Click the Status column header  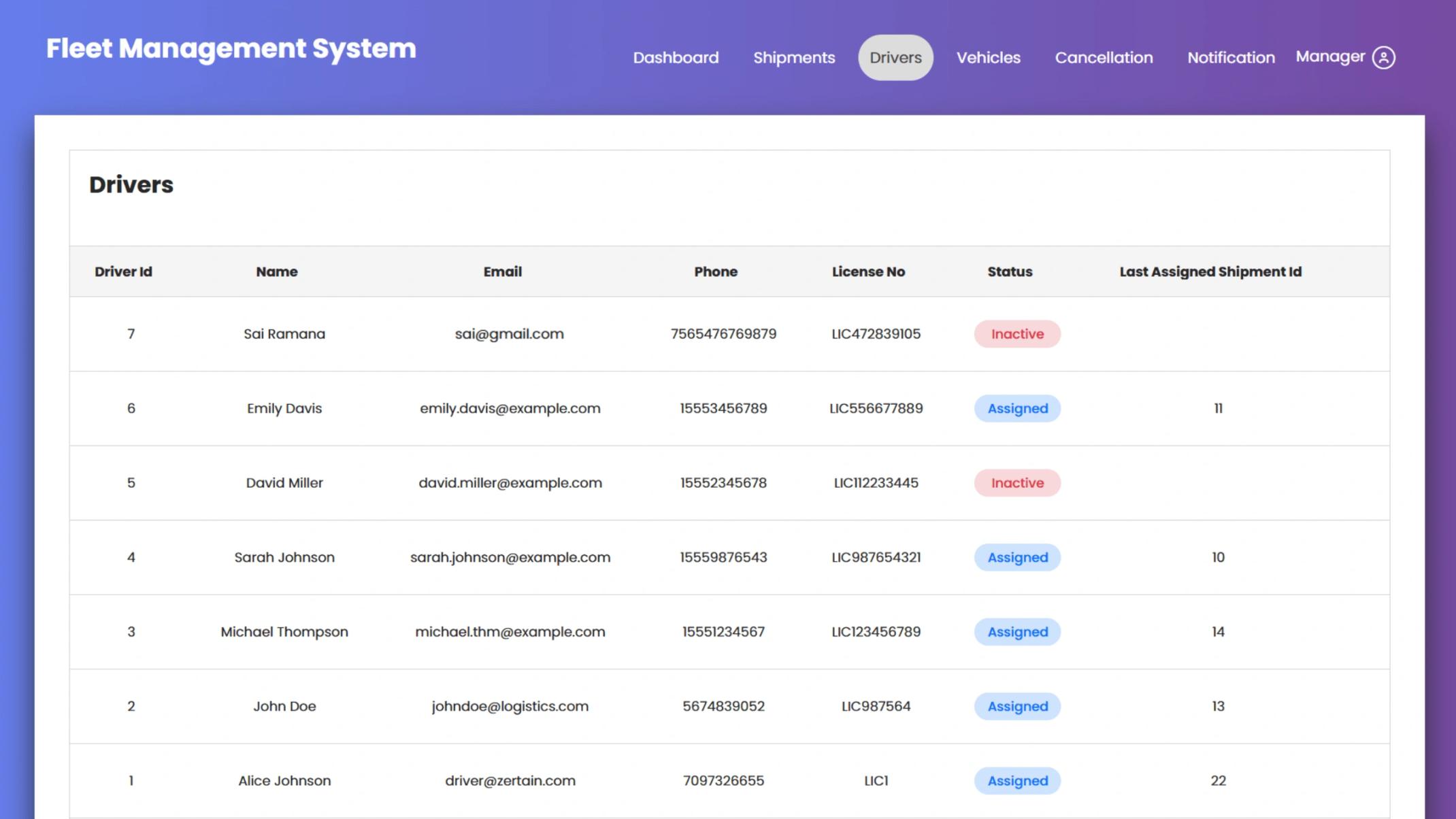1010,271
